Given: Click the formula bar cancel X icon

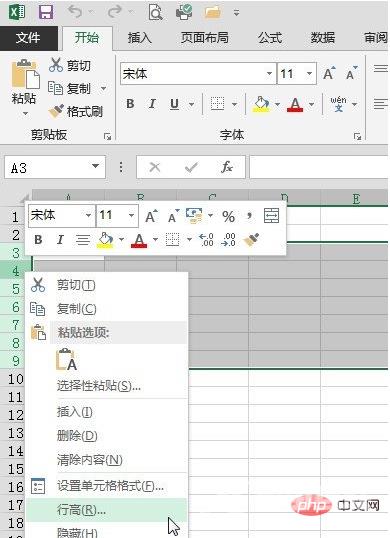Looking at the screenshot, I should [x=155, y=167].
